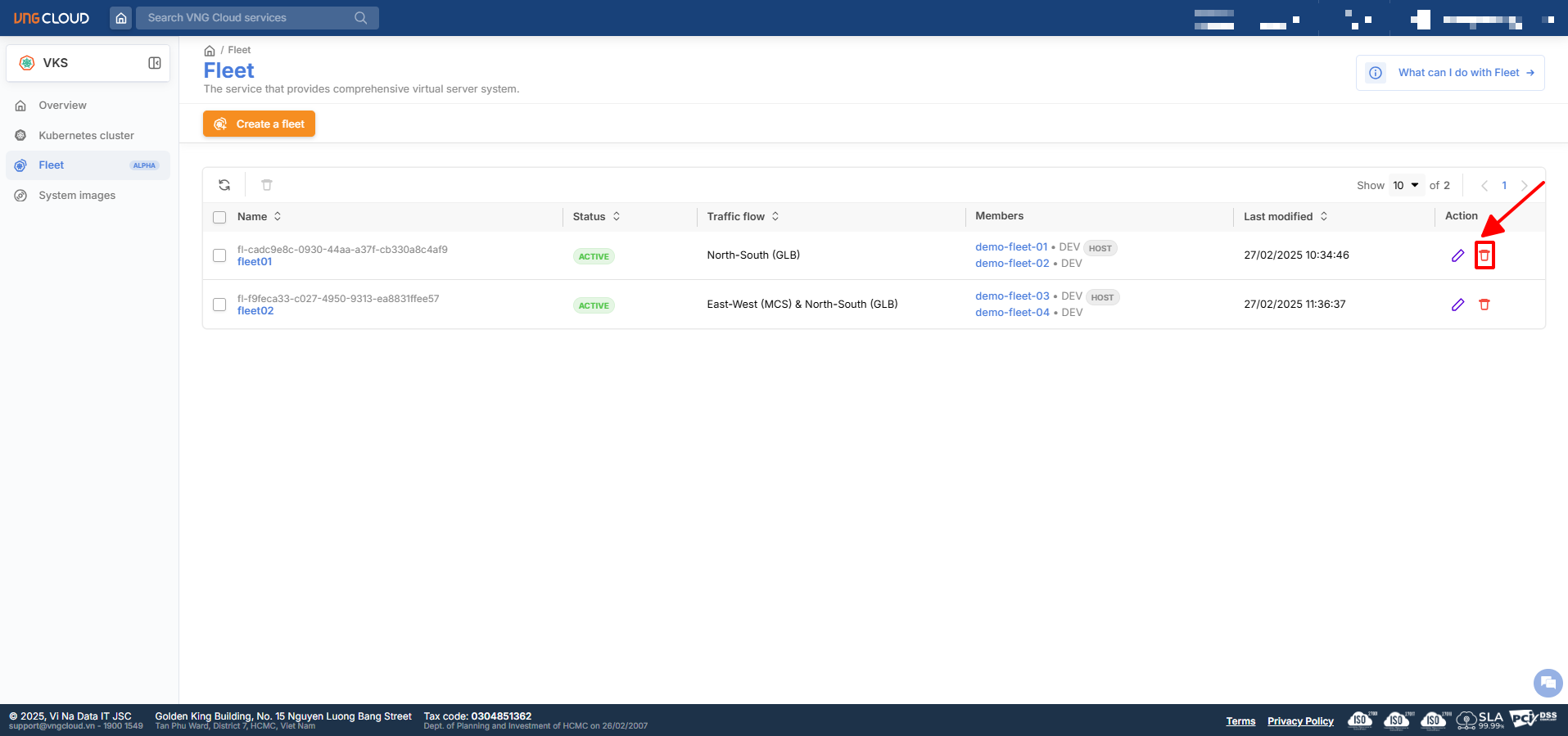The height and width of the screenshot is (736, 1568).
Task: Open Kubernetes cluster in sidebar
Action: click(x=86, y=136)
